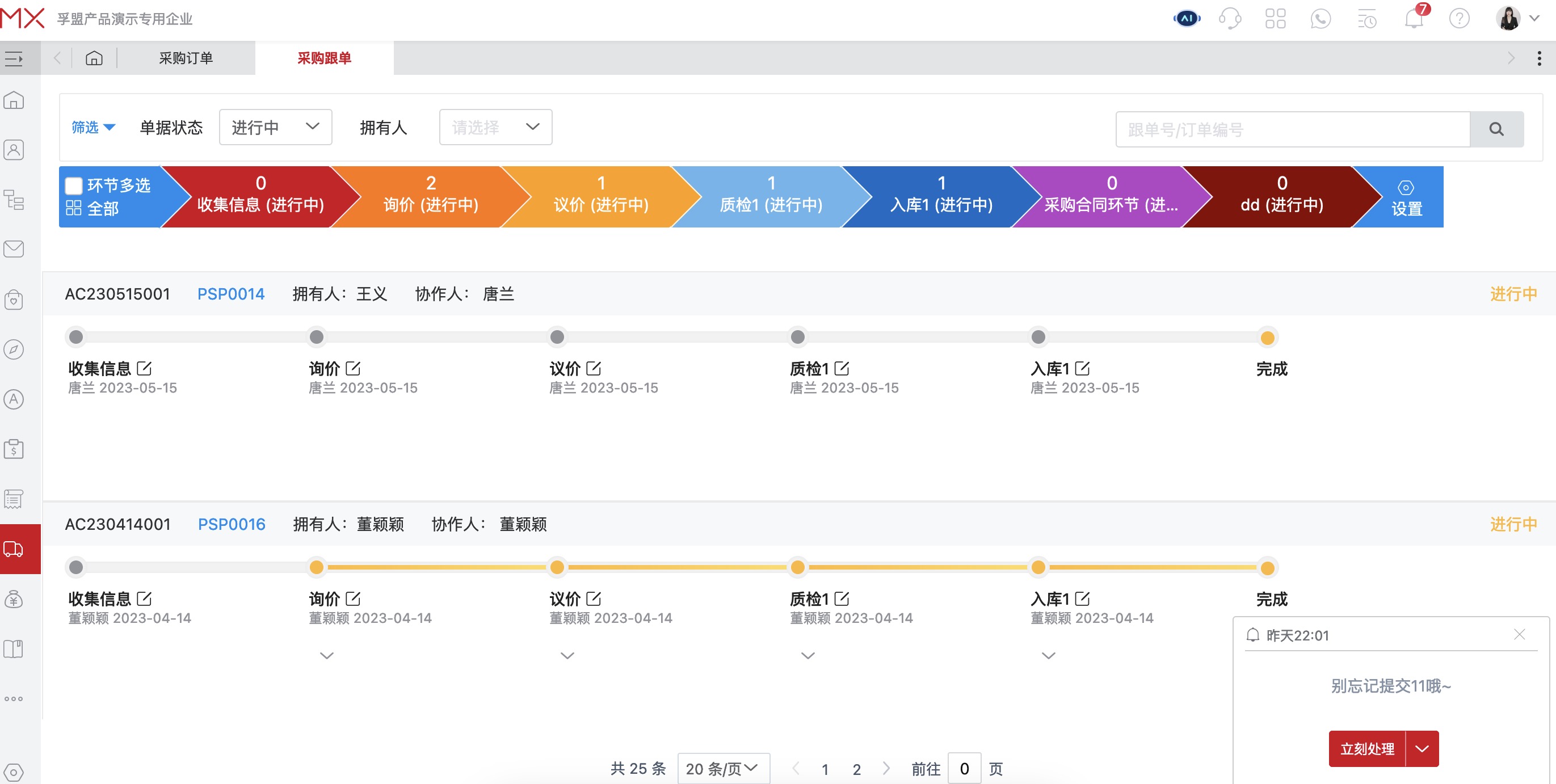
Task: Open the mail icon in the left sidebar
Action: [x=13, y=249]
